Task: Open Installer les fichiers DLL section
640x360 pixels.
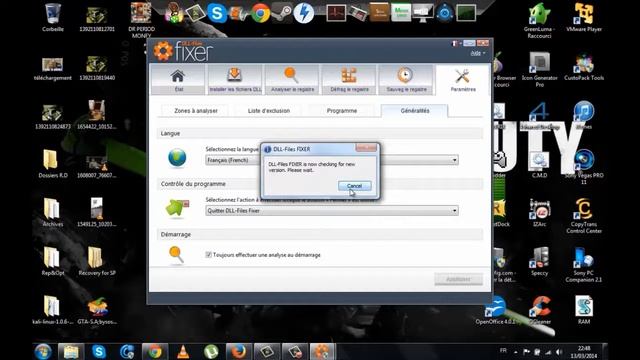Action: point(235,79)
